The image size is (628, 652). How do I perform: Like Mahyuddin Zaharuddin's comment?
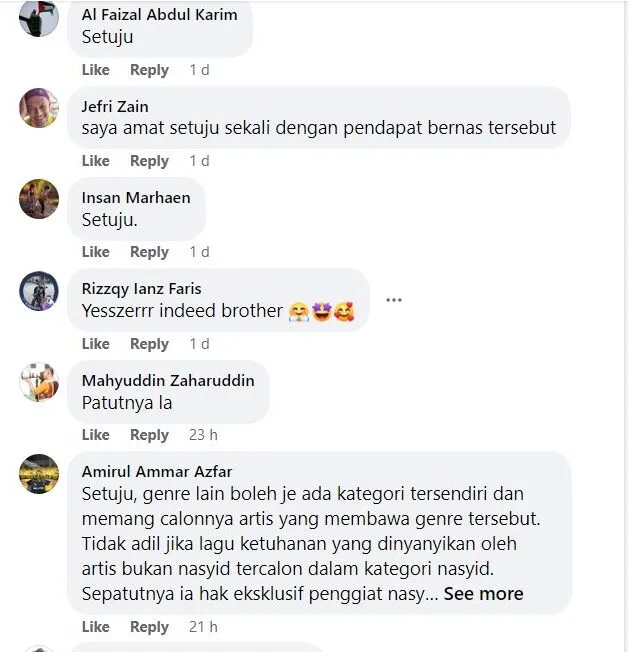(96, 435)
